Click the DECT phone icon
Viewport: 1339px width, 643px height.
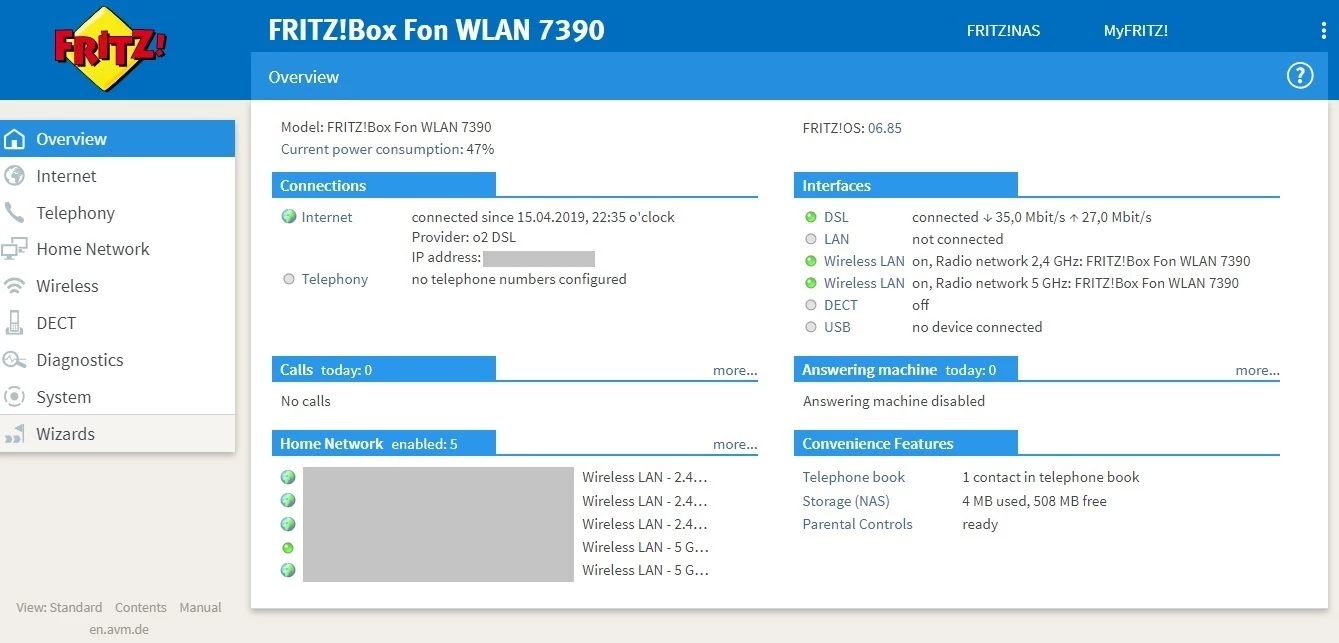point(15,323)
